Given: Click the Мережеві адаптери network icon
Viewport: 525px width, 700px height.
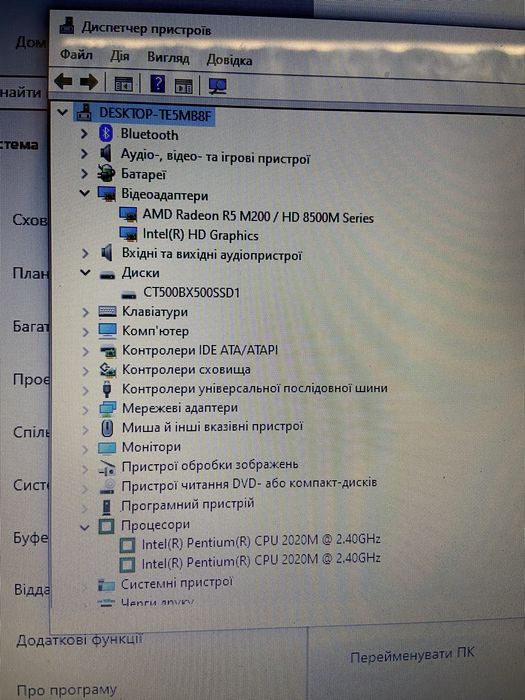Looking at the screenshot, I should (107, 408).
